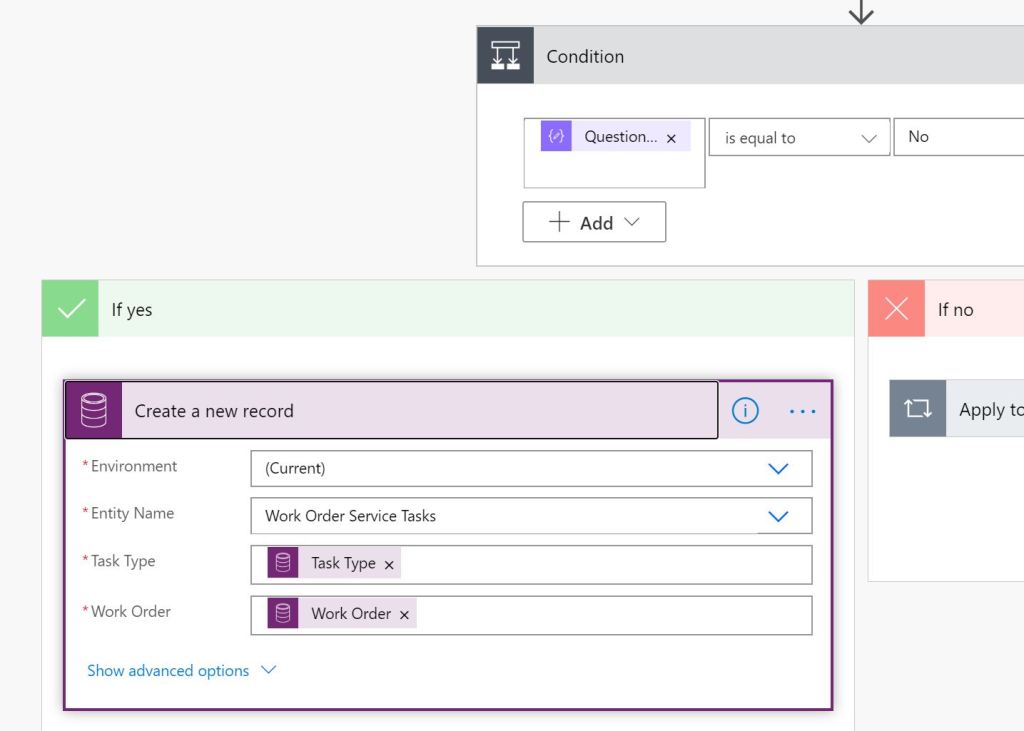Viewport: 1024px width, 731px height.
Task: Expand the Environment dropdown
Action: 778,468
